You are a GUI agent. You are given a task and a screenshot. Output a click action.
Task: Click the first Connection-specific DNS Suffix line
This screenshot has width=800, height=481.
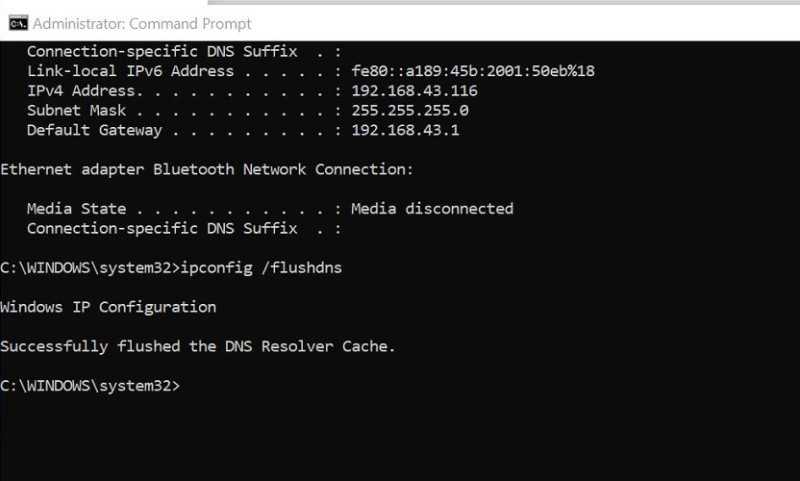pos(184,52)
